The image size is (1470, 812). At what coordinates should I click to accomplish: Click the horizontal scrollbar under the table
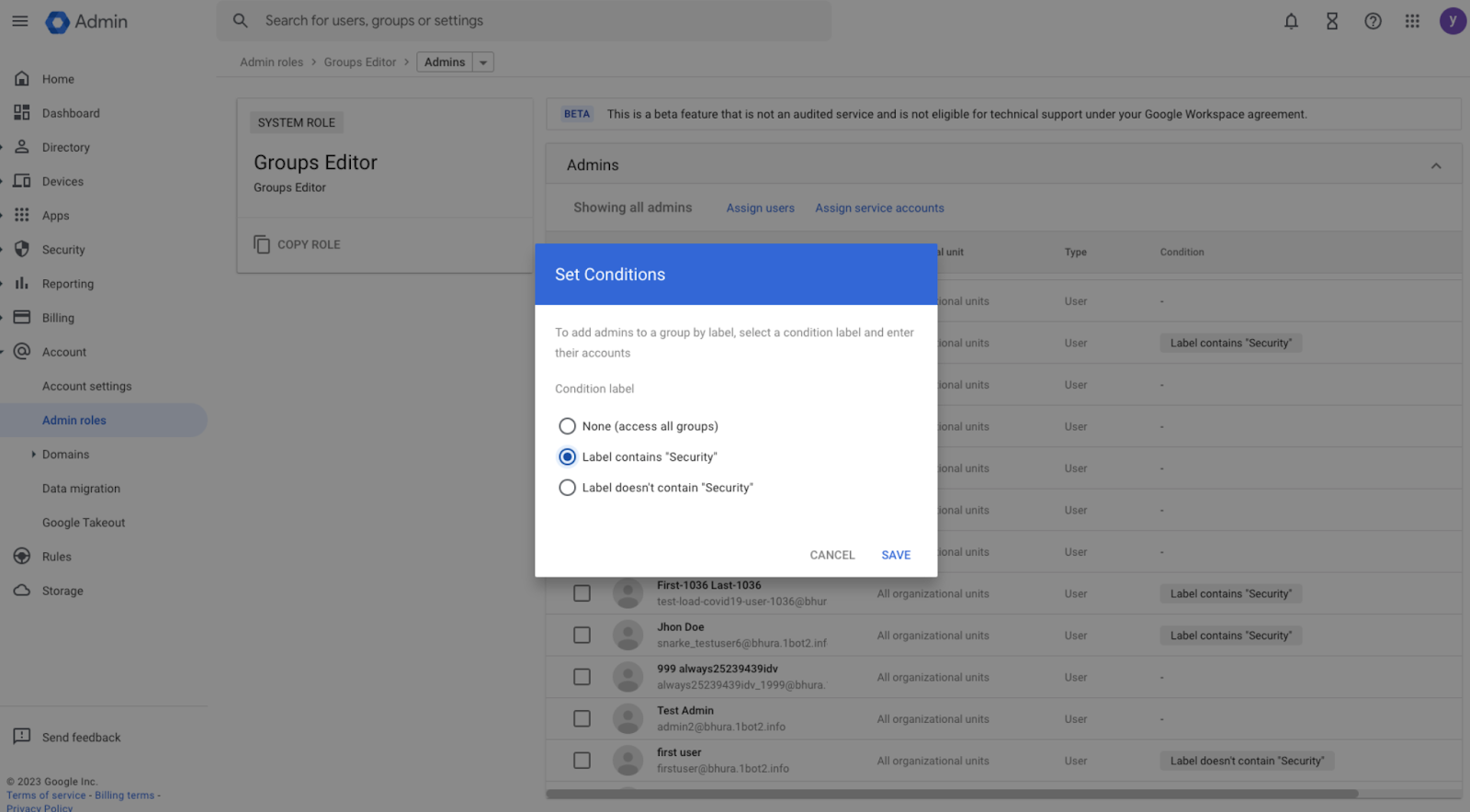951,794
